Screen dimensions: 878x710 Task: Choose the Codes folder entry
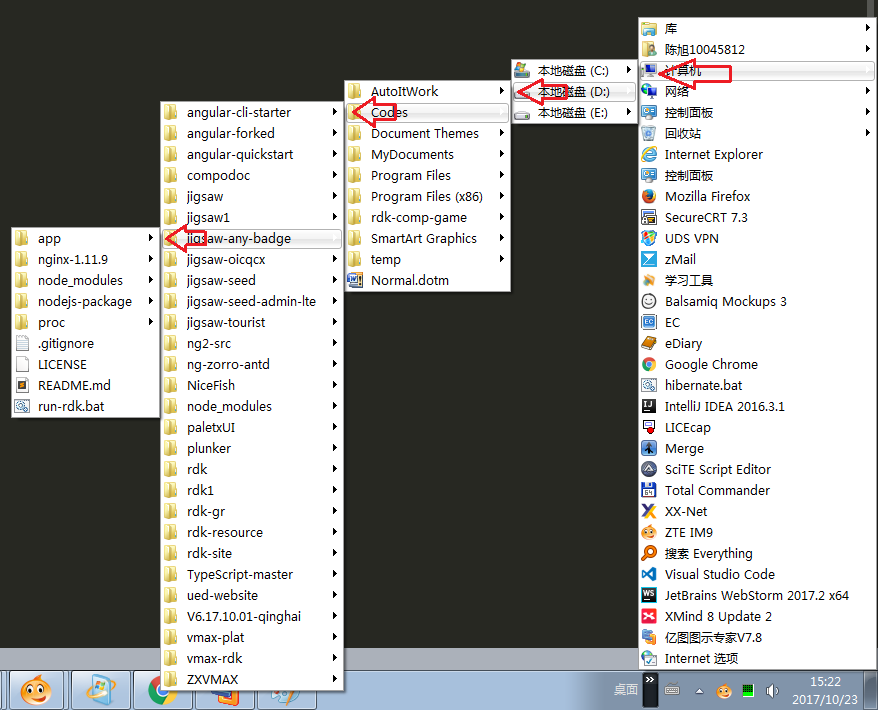pyautogui.click(x=427, y=113)
